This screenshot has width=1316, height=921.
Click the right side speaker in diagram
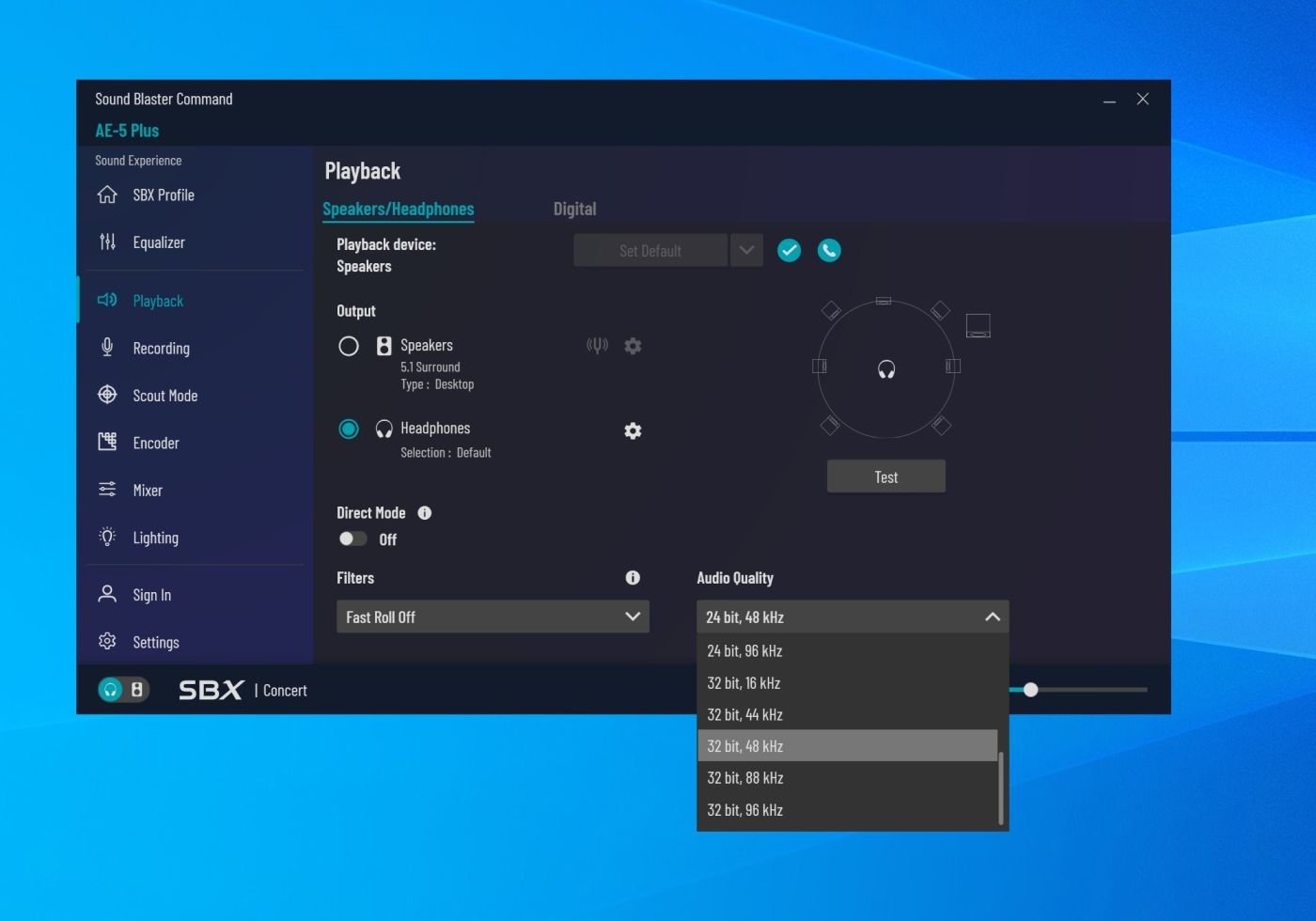(953, 366)
